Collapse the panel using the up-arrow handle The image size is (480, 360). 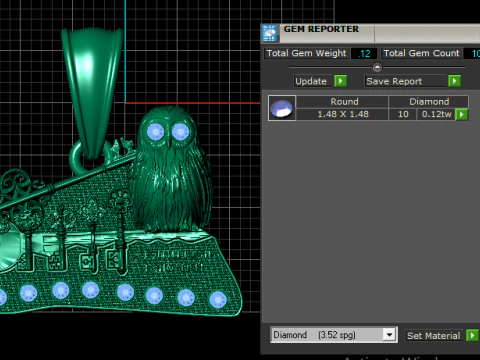tap(377, 67)
